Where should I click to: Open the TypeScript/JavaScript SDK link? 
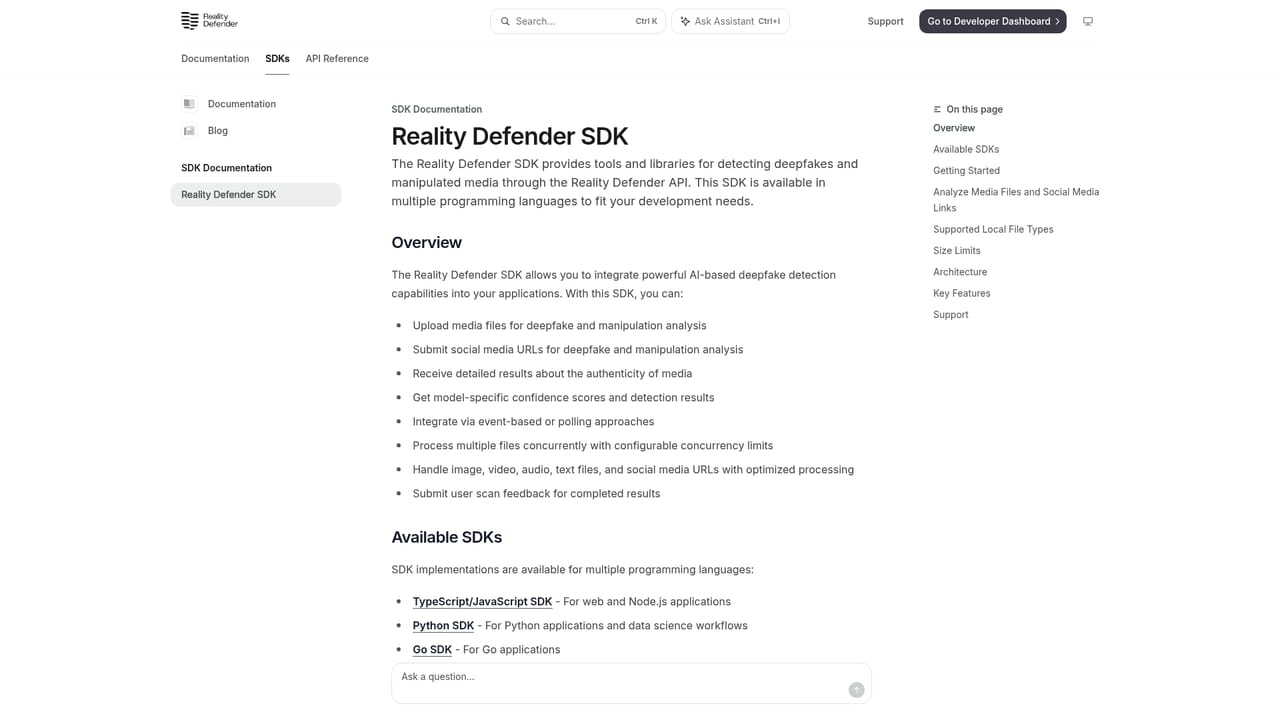(482, 602)
